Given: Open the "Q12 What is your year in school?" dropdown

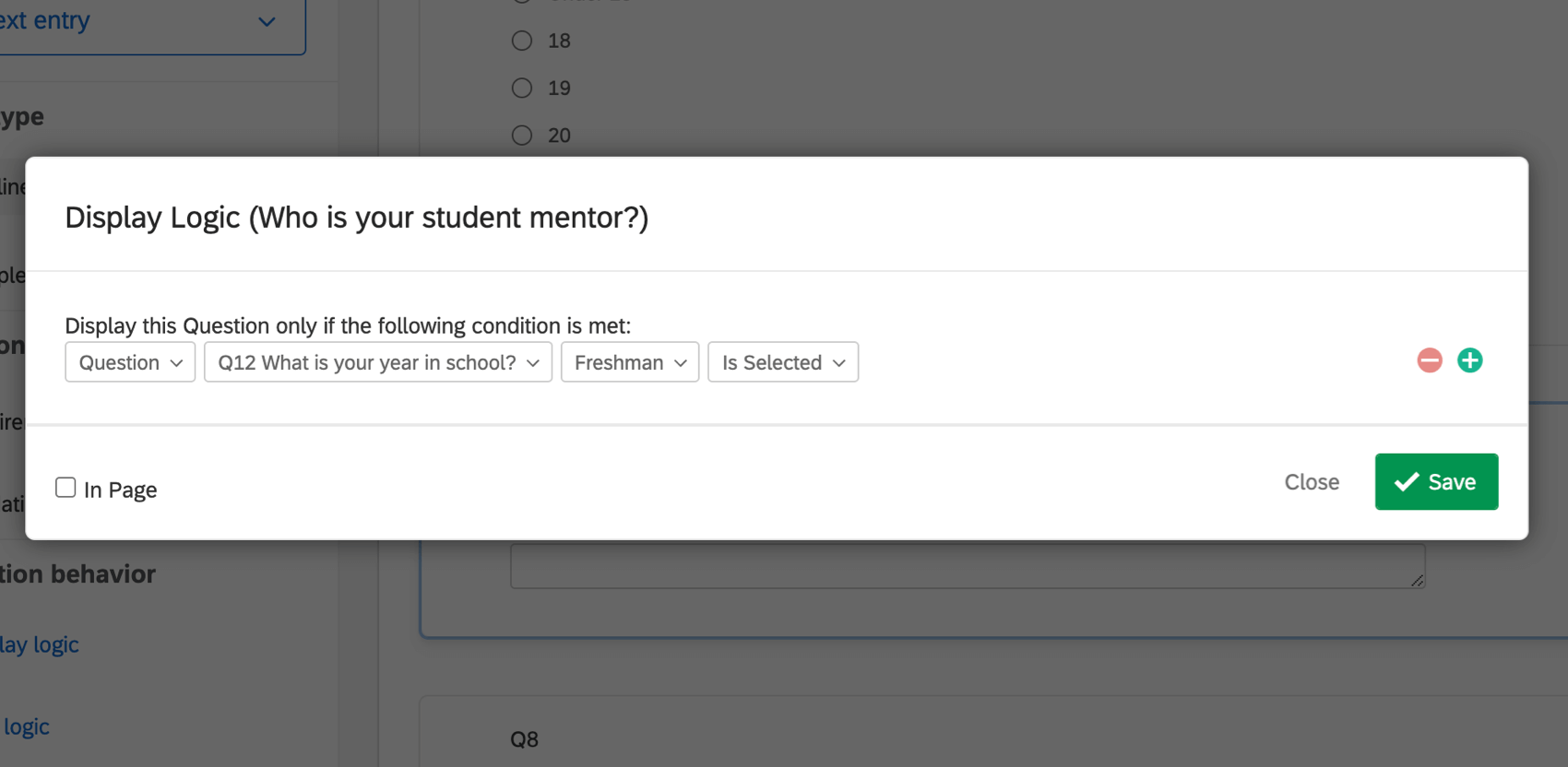Looking at the screenshot, I should point(377,362).
